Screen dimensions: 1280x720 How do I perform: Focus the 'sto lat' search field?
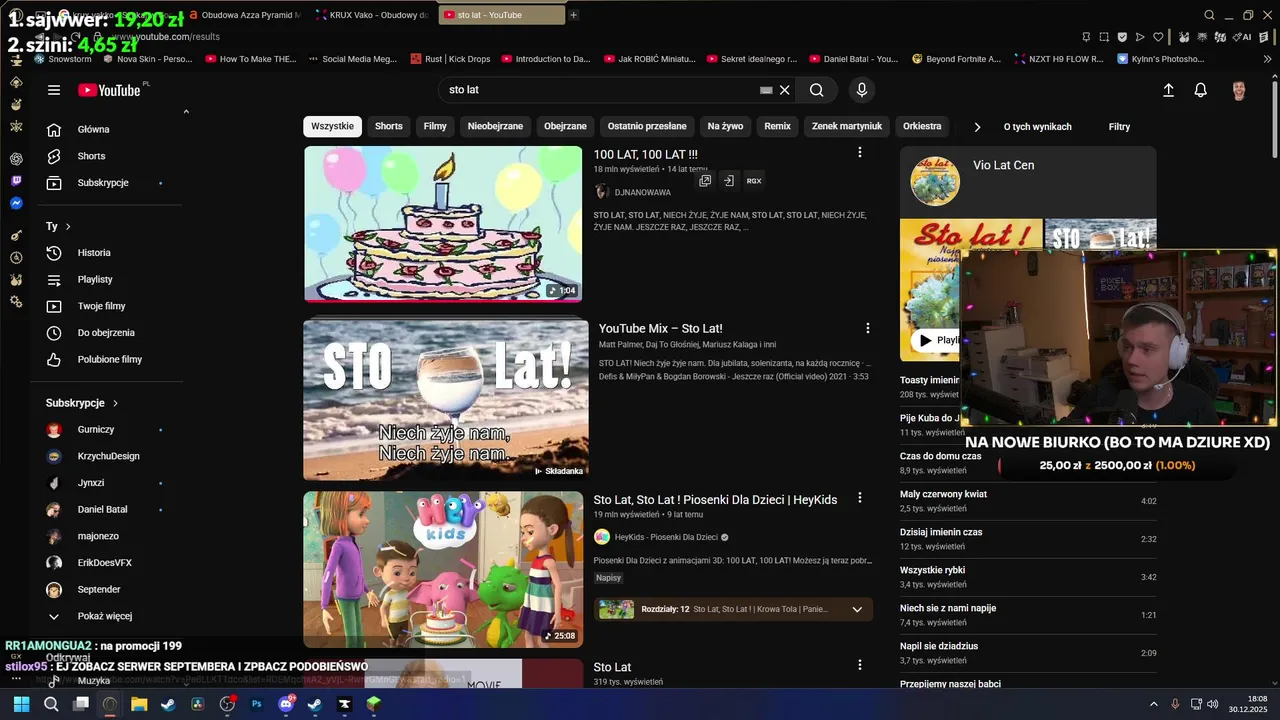pos(600,90)
